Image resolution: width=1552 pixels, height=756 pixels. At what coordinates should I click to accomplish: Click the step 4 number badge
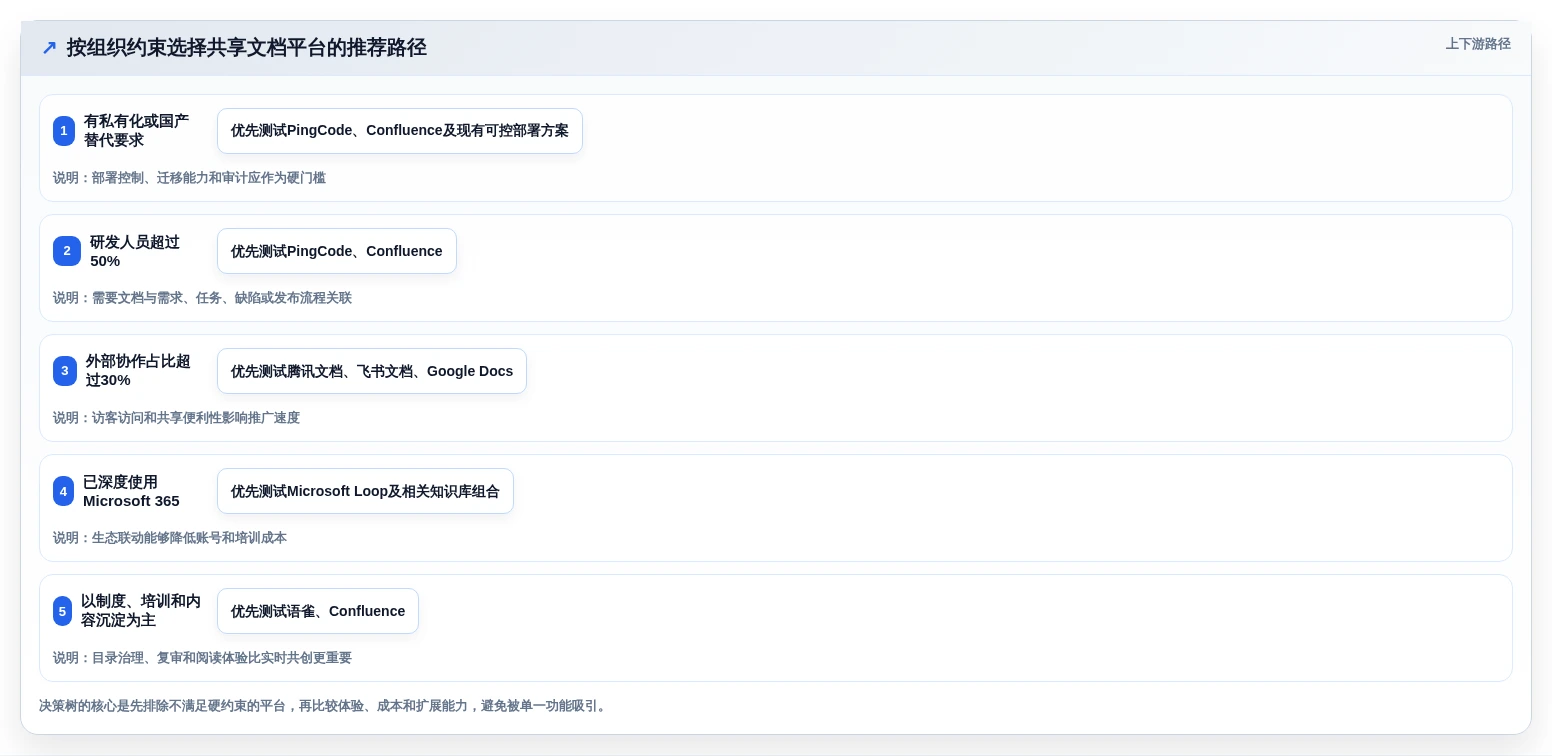[x=64, y=491]
